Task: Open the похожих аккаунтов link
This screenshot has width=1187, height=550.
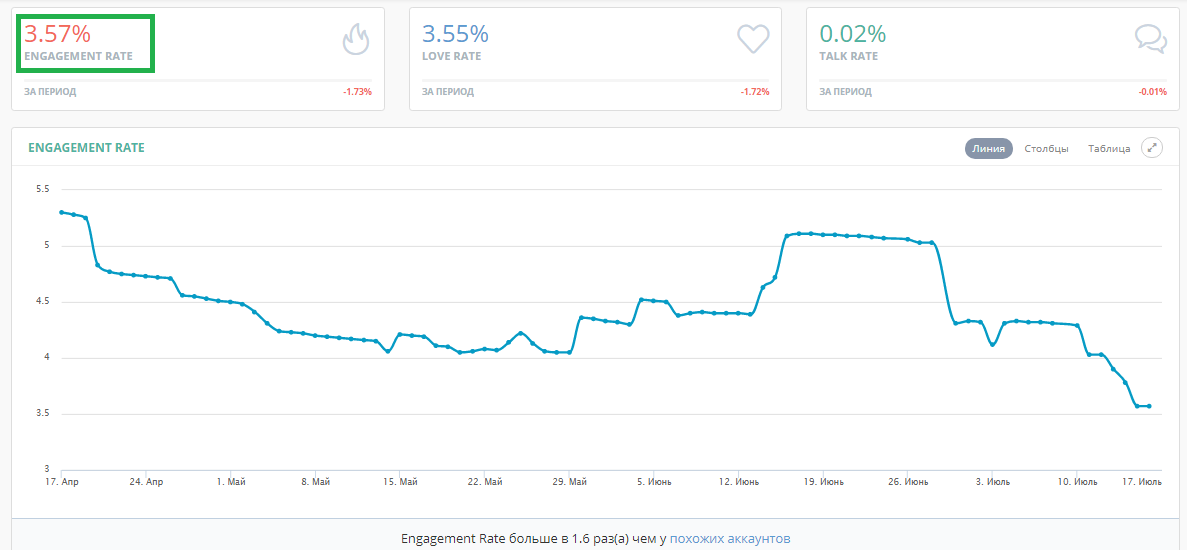Action: (x=729, y=538)
